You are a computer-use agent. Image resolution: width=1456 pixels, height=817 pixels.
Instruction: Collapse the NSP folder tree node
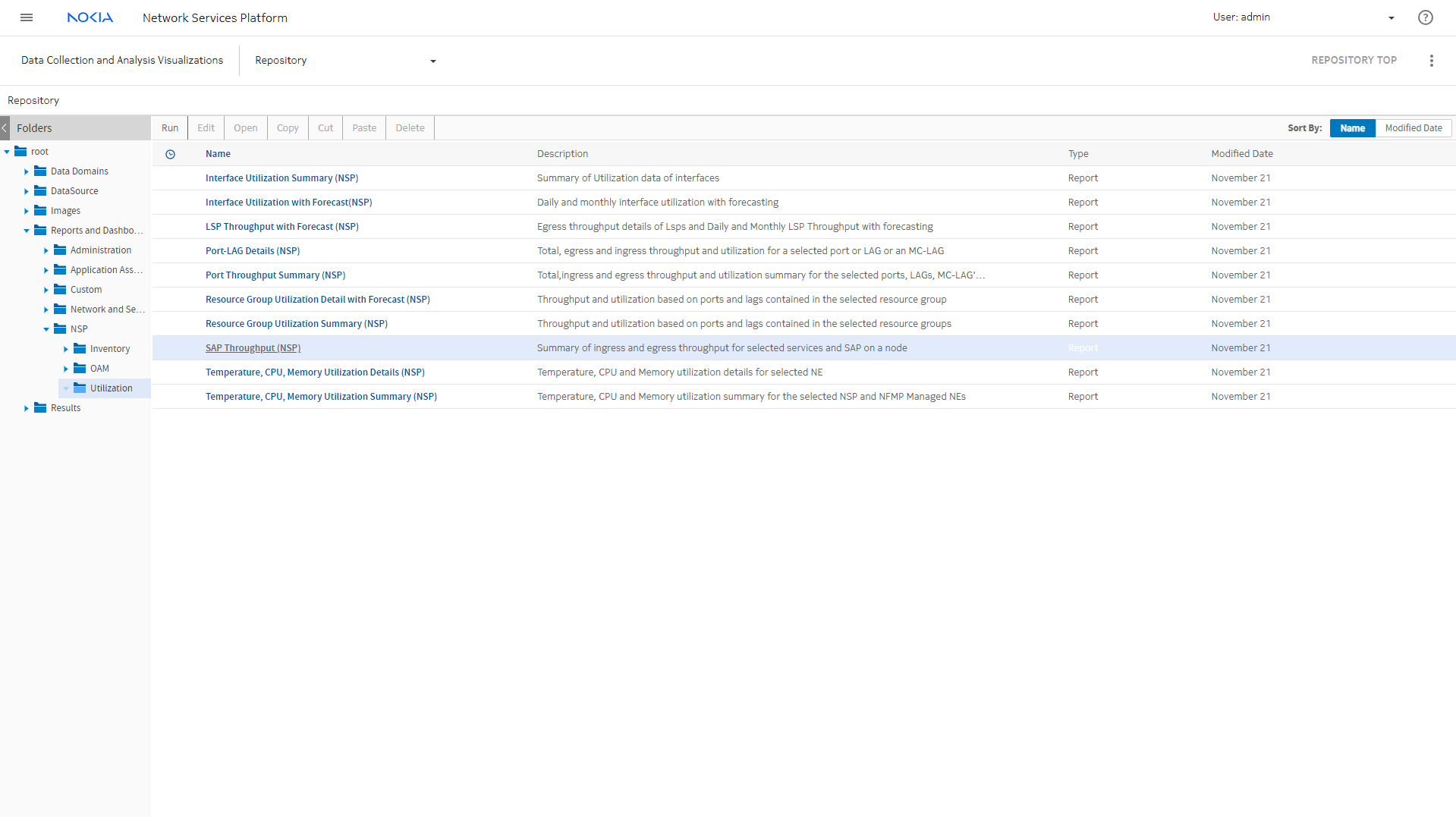(46, 329)
